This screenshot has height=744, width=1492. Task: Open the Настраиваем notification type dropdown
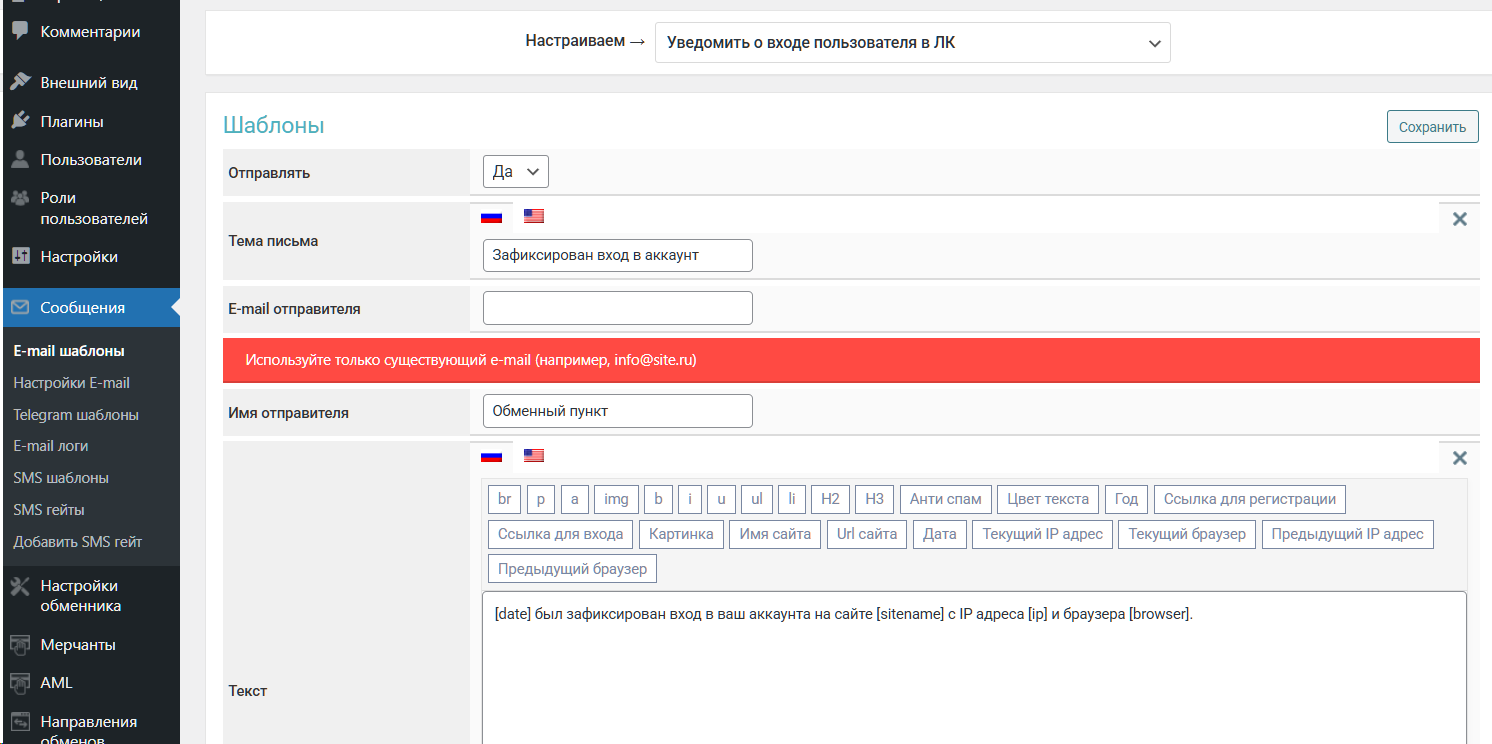point(912,43)
